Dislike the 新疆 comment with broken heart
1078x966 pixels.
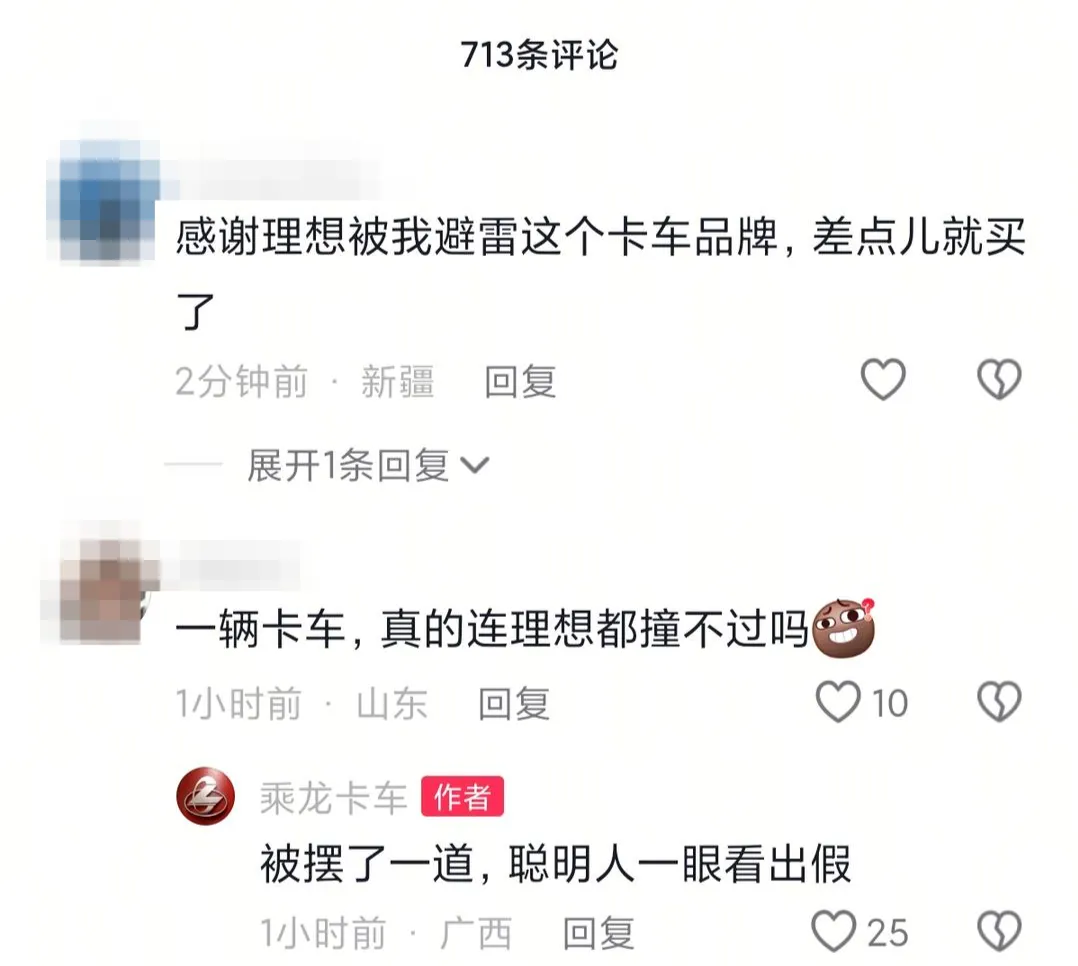(999, 379)
